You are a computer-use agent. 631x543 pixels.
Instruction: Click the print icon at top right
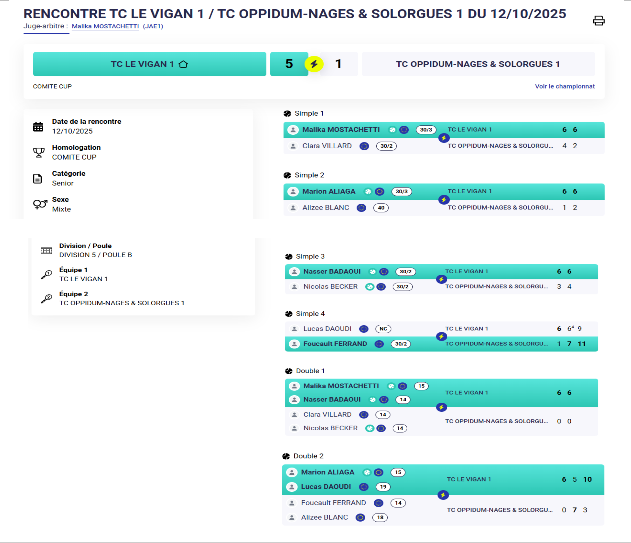point(599,20)
